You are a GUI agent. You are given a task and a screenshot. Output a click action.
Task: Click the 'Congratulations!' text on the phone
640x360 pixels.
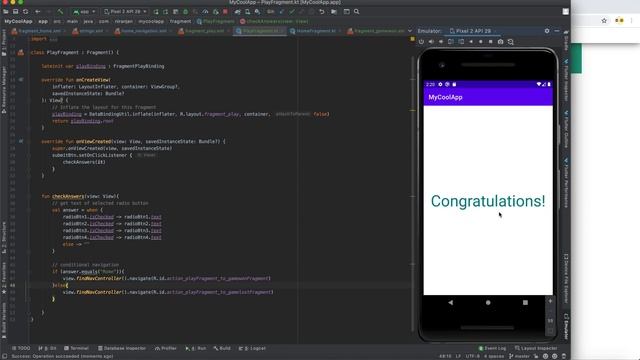point(488,201)
